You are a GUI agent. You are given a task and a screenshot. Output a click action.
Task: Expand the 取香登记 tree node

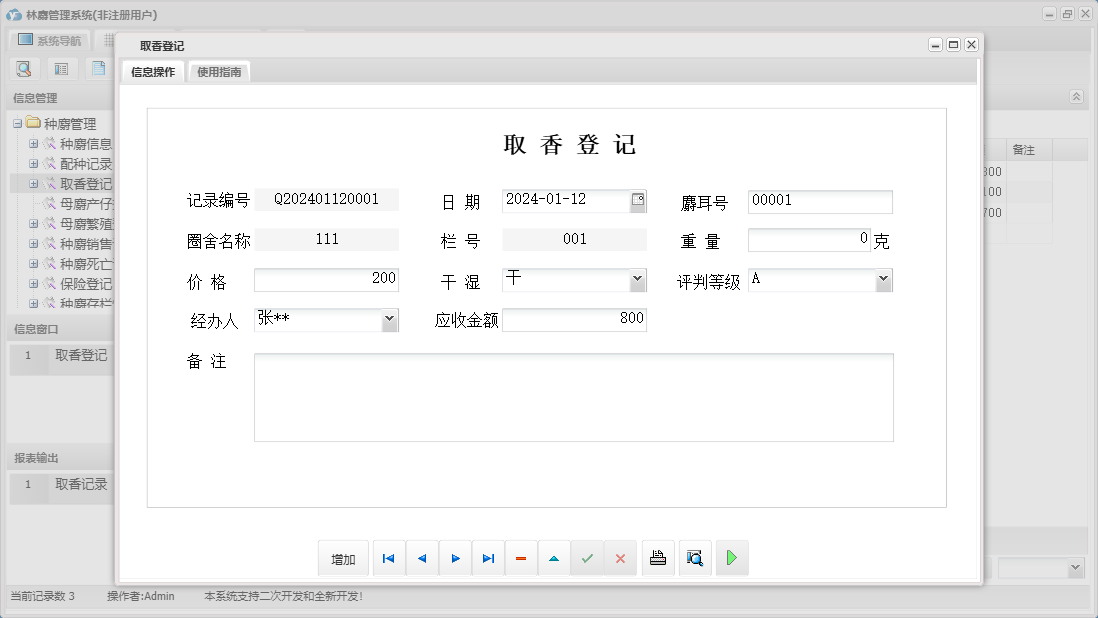[x=34, y=183]
